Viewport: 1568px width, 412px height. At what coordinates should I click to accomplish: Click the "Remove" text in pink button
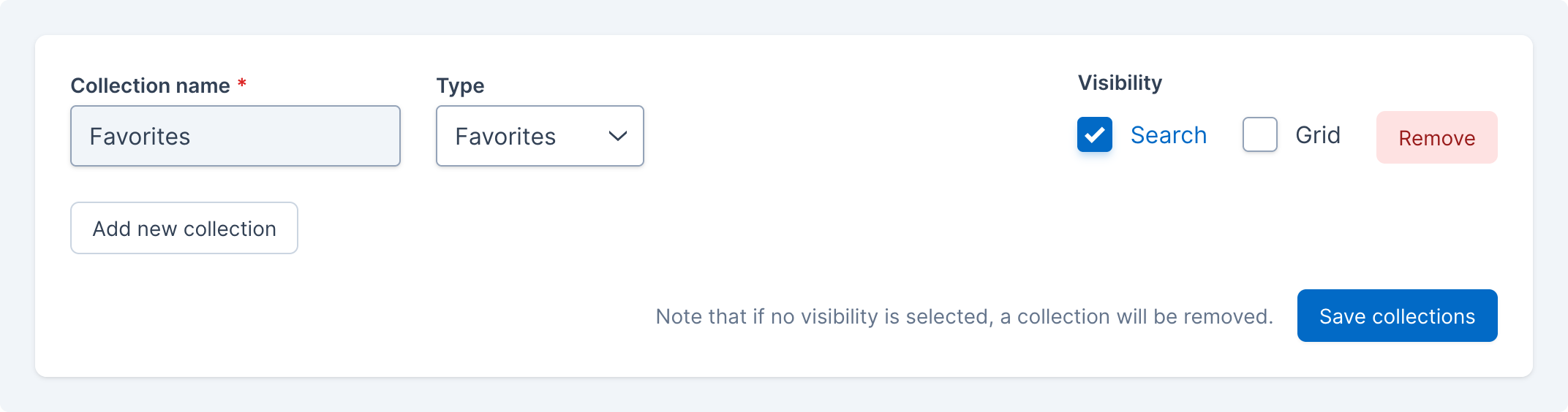(1436, 138)
